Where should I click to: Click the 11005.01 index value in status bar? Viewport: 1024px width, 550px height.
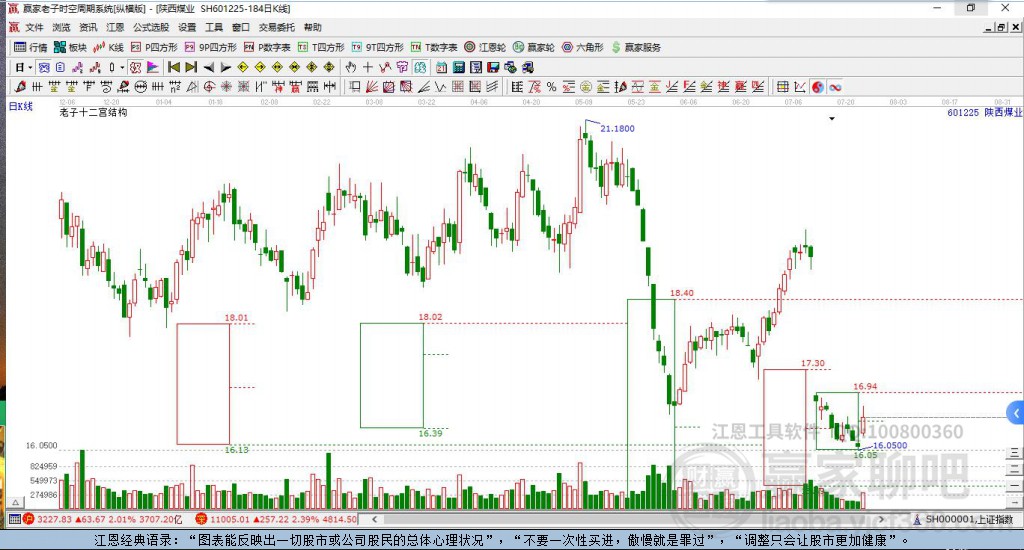tap(230, 519)
